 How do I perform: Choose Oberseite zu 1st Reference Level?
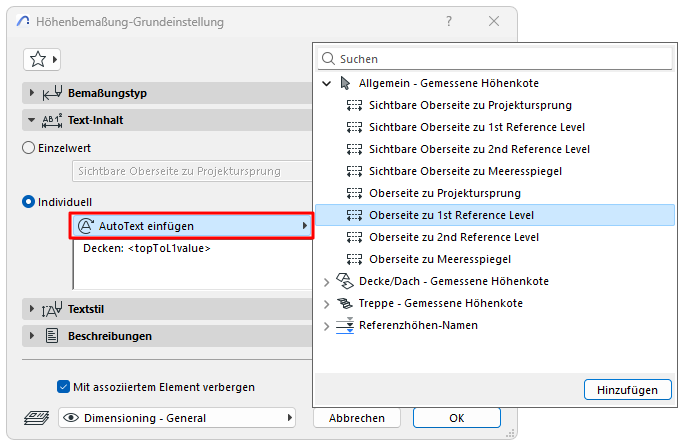495,215
